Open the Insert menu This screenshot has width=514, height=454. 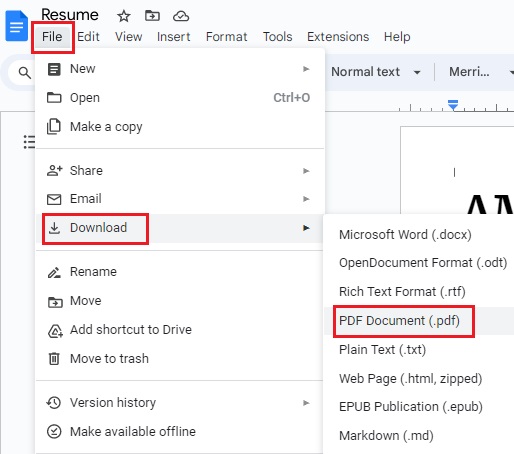click(174, 37)
